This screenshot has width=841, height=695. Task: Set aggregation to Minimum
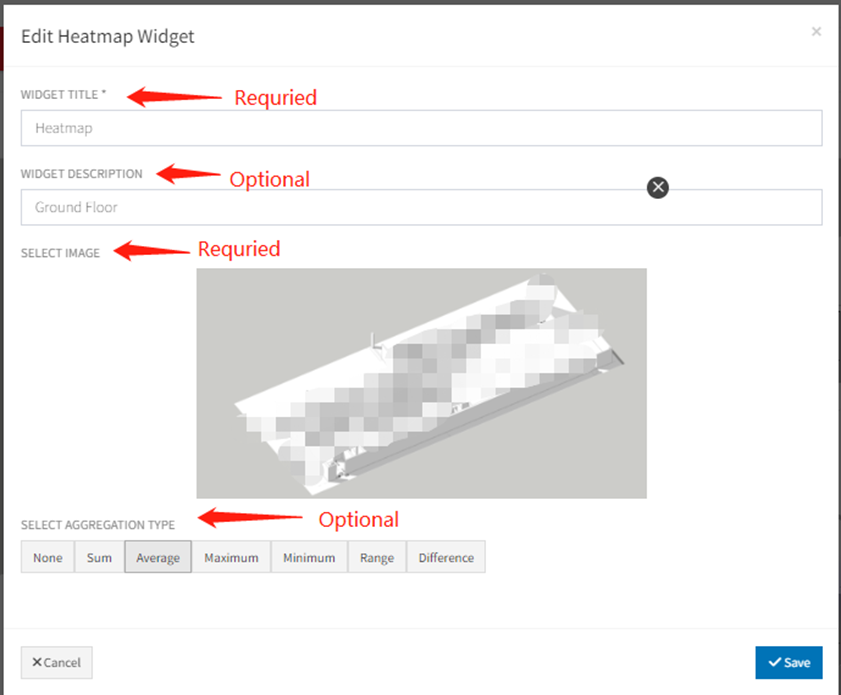[309, 558]
